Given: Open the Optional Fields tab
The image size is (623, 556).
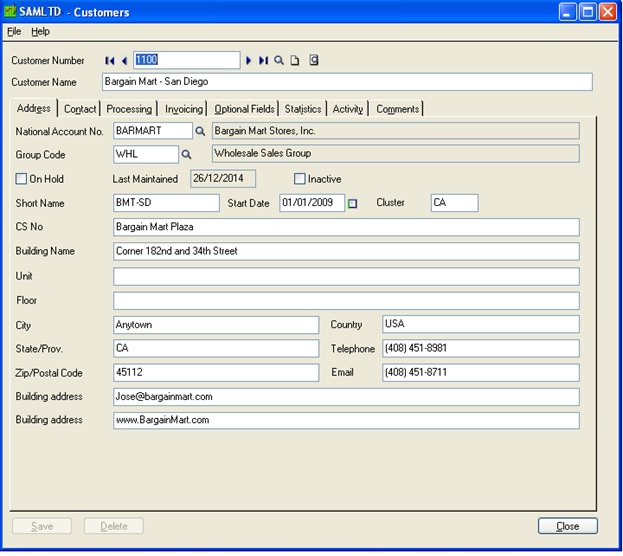Looking at the screenshot, I should (244, 109).
